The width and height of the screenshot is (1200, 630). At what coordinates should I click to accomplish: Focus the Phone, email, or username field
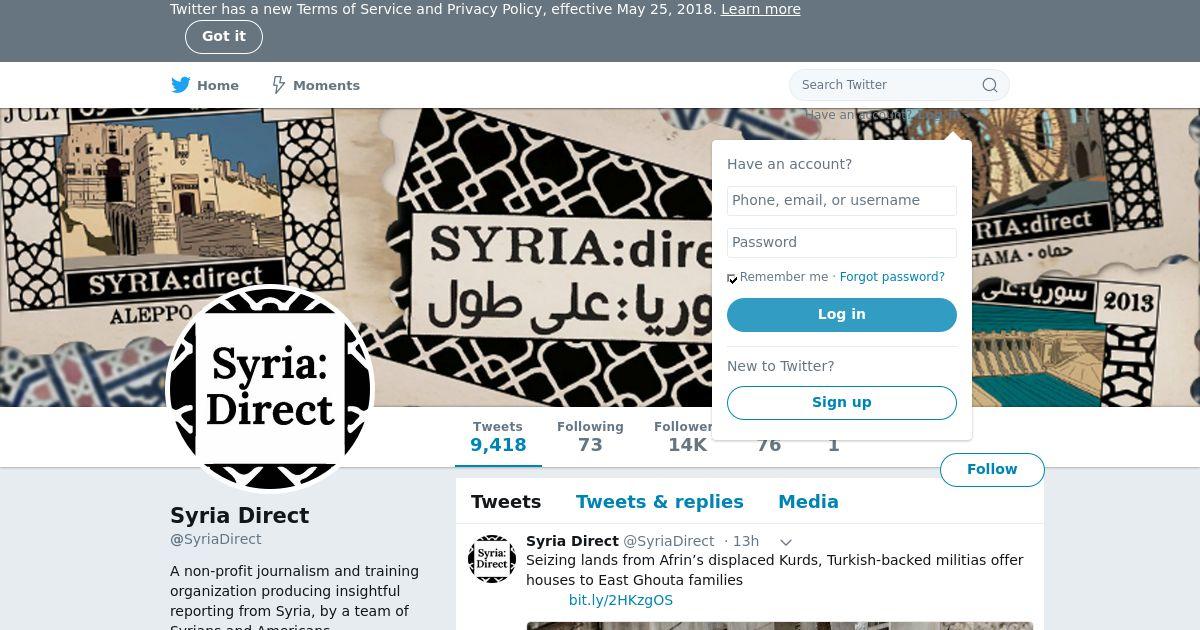click(842, 200)
